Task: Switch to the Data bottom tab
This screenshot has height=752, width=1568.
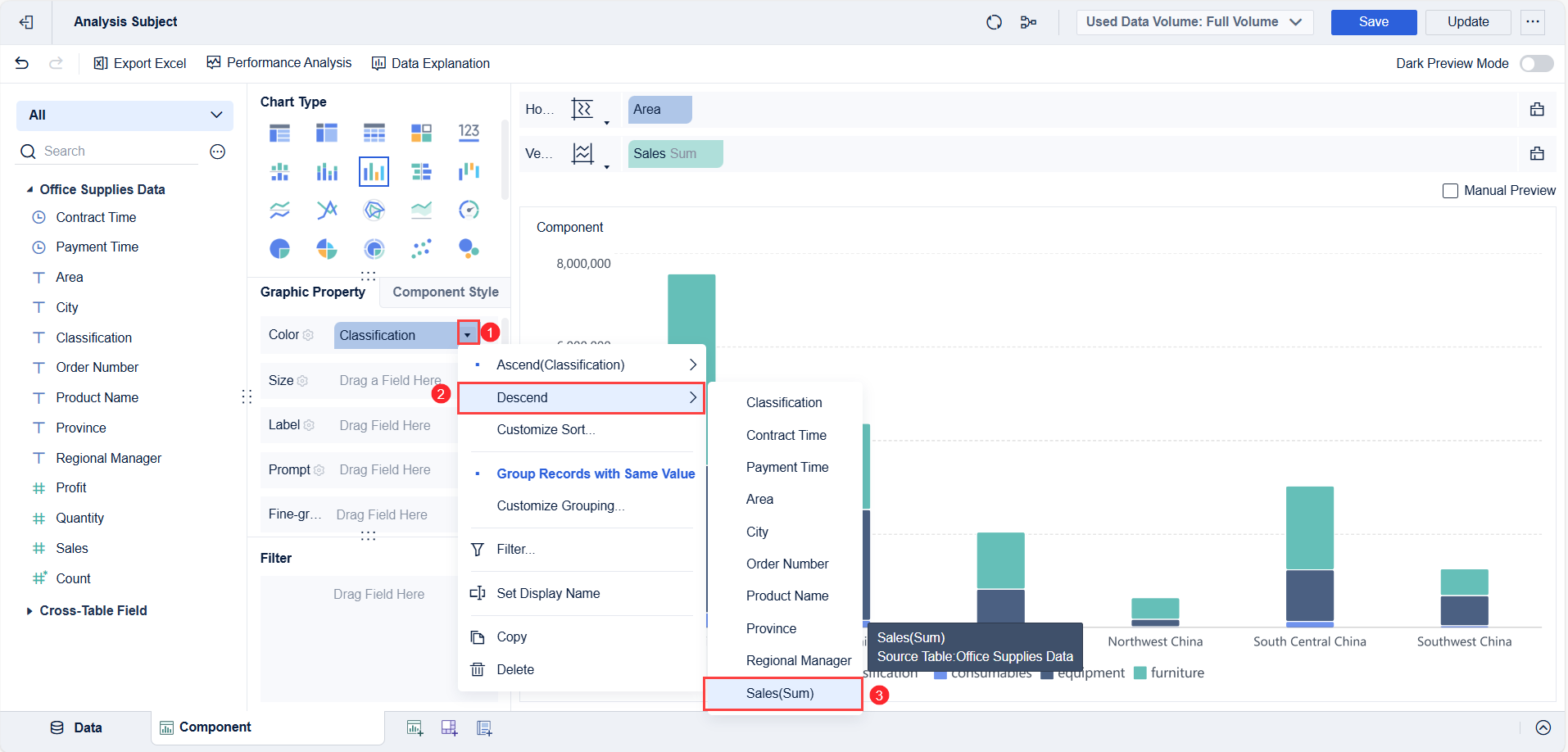Action: click(76, 727)
